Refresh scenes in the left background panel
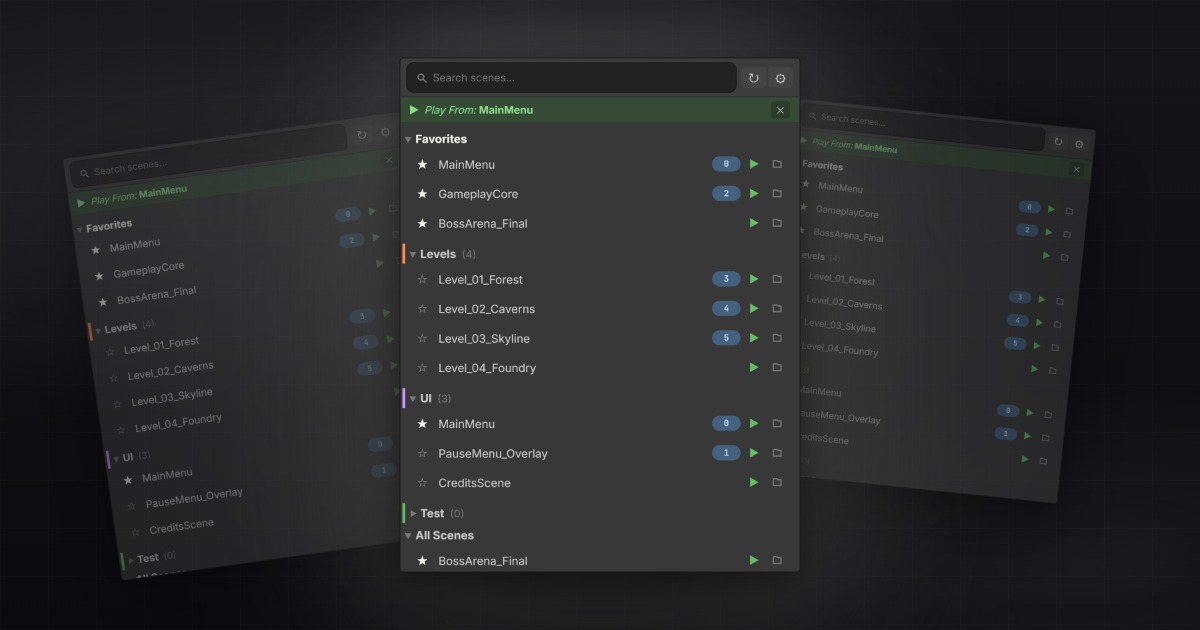 click(x=361, y=134)
